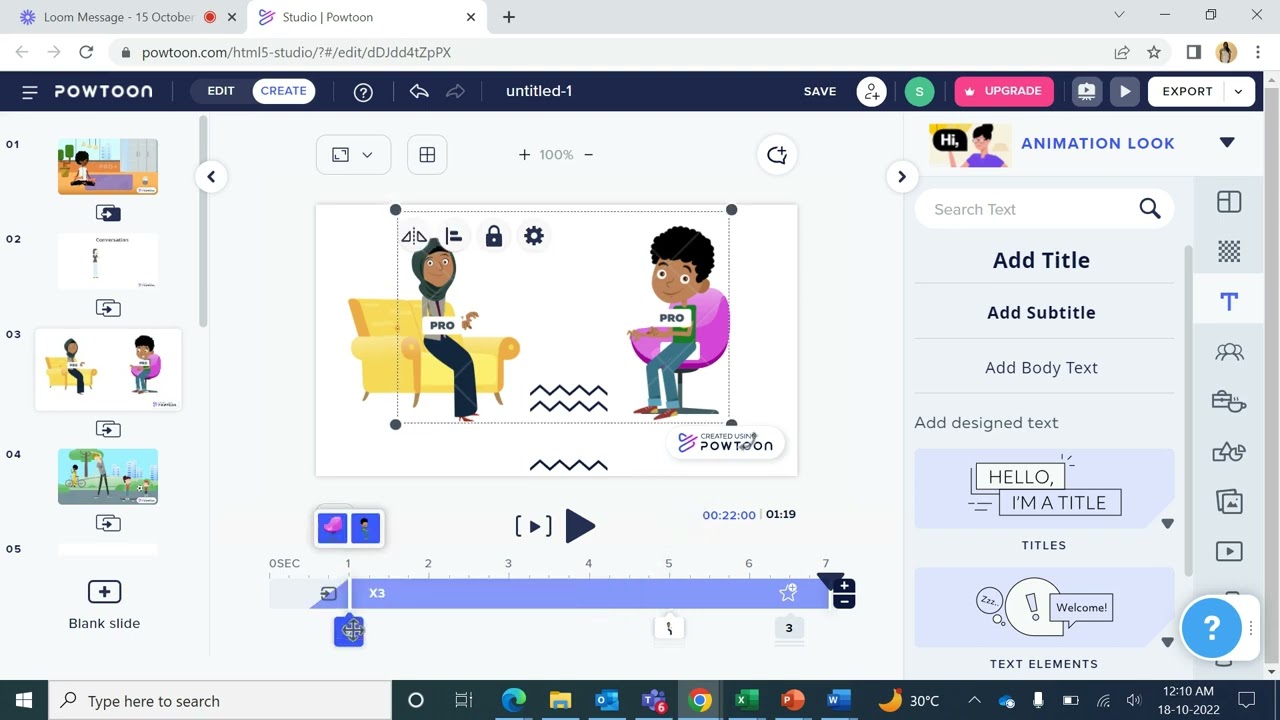Select pink chair object in timeline popup

(x=332, y=528)
